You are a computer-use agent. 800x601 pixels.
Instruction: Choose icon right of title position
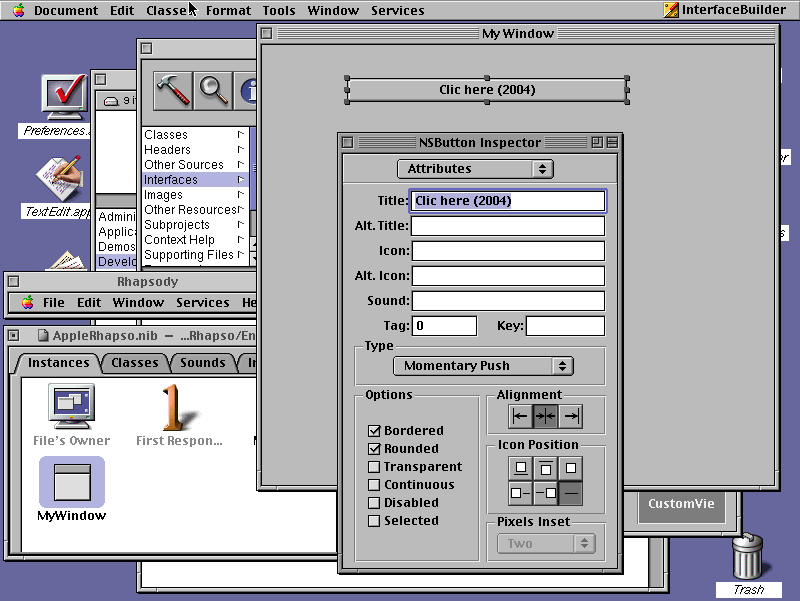[545, 493]
